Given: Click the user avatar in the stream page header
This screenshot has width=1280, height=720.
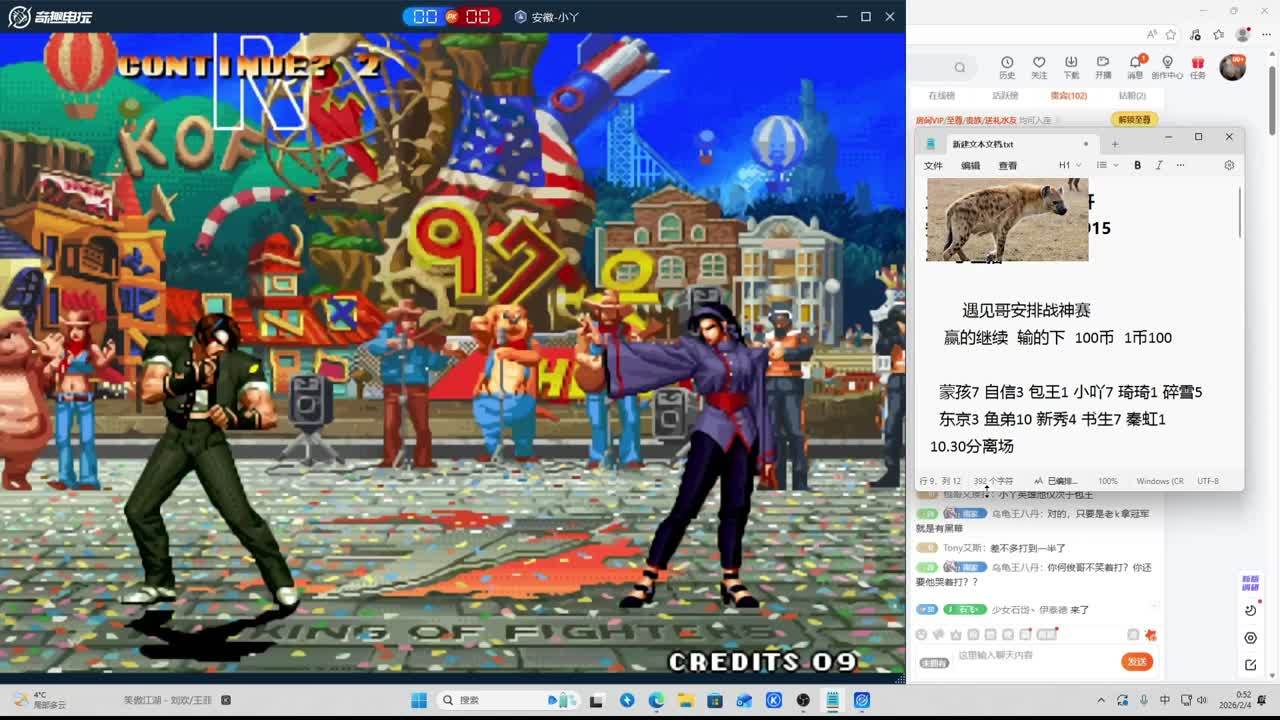Looking at the screenshot, I should (1232, 67).
